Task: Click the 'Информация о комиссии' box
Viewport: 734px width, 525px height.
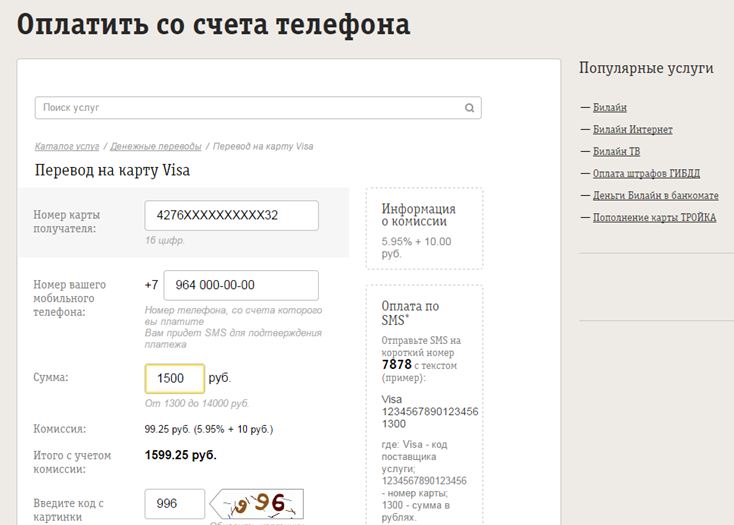Action: pyautogui.click(x=424, y=227)
